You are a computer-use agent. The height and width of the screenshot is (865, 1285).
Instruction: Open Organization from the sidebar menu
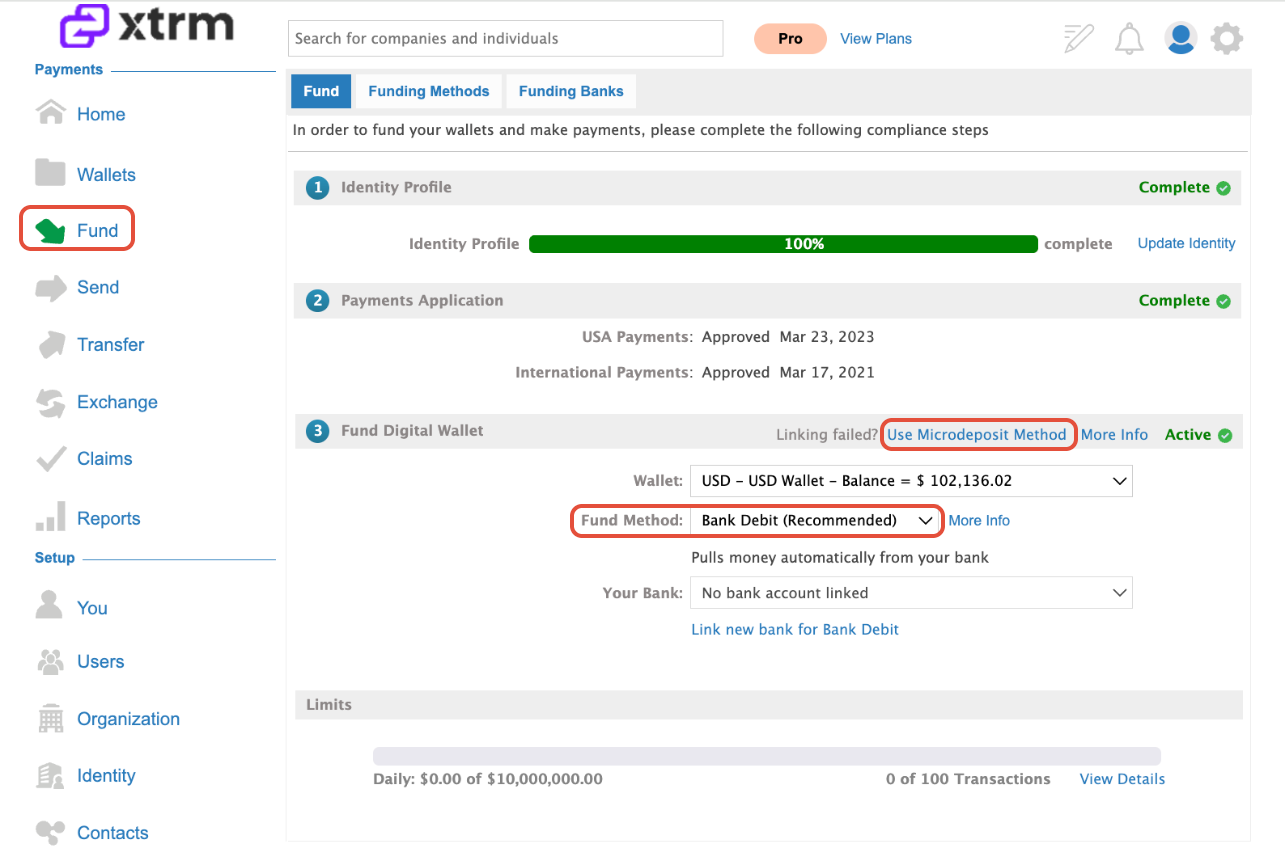click(129, 719)
